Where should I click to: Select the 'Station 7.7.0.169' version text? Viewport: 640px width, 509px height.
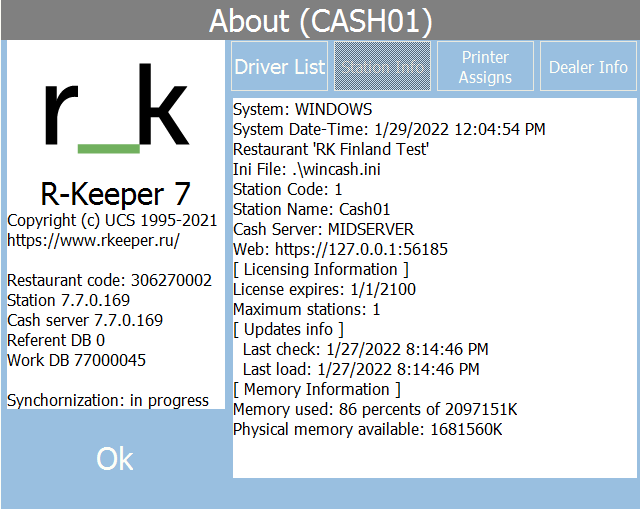(x=68, y=300)
